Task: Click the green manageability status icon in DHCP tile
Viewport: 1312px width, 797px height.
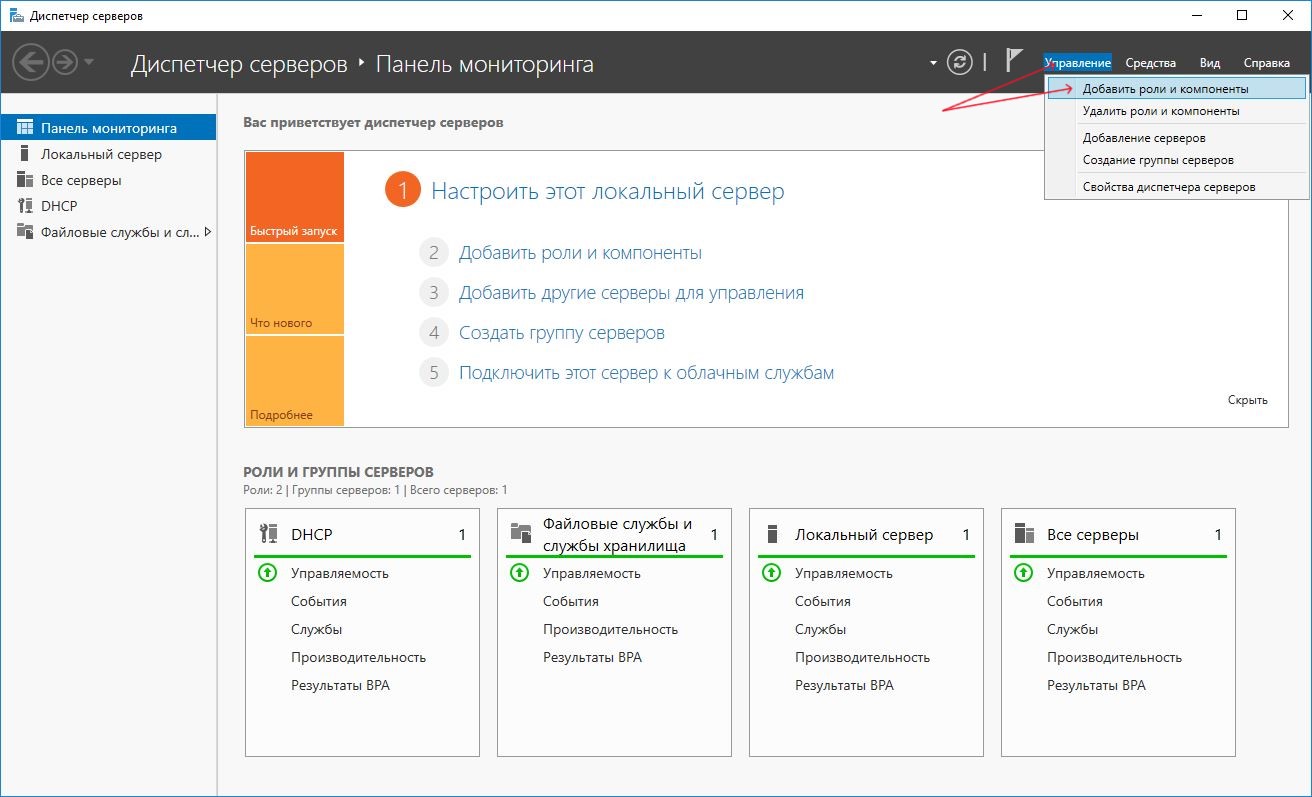Action: [x=267, y=573]
